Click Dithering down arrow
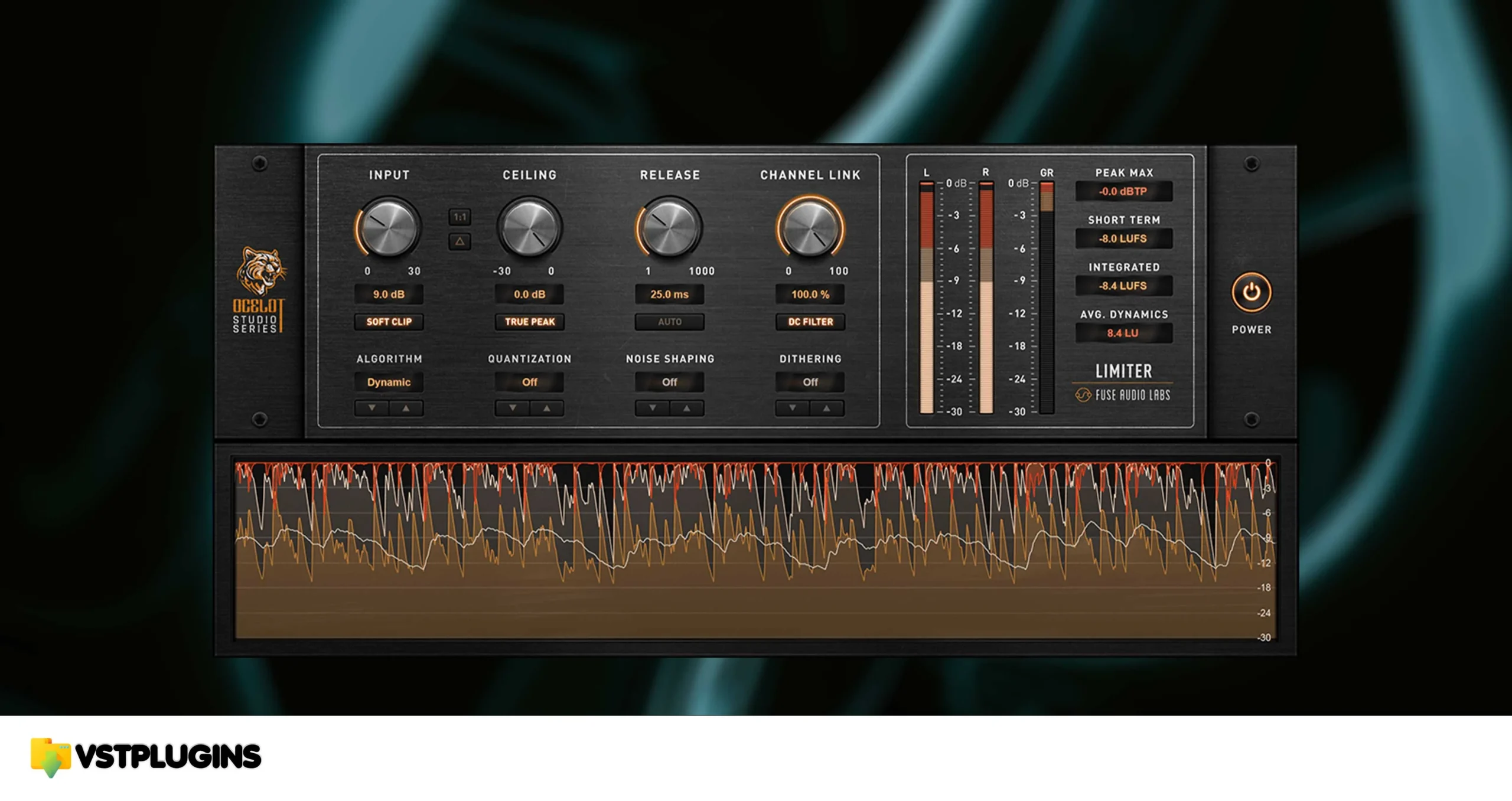The width and height of the screenshot is (1512, 801). pyautogui.click(x=793, y=408)
